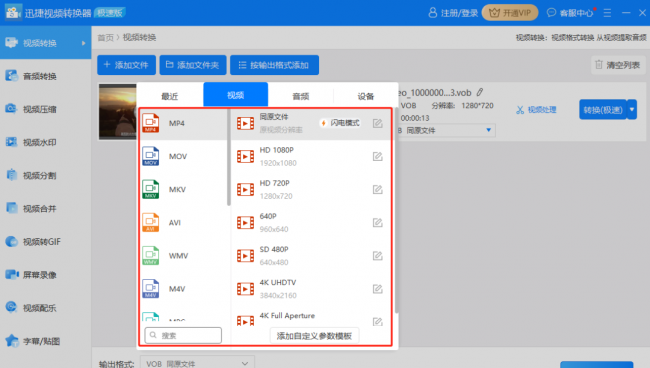Switch to the 音频 tab

click(x=301, y=96)
